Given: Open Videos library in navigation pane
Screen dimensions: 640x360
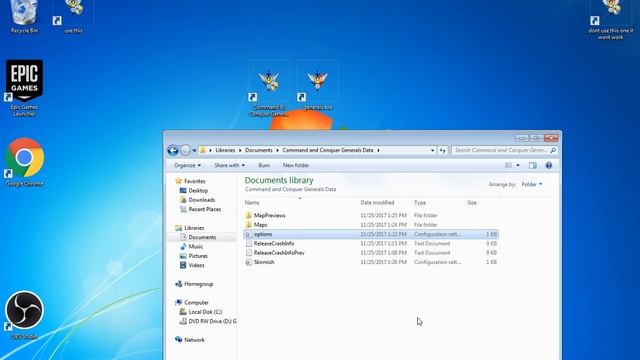Looking at the screenshot, I should (x=192, y=266).
